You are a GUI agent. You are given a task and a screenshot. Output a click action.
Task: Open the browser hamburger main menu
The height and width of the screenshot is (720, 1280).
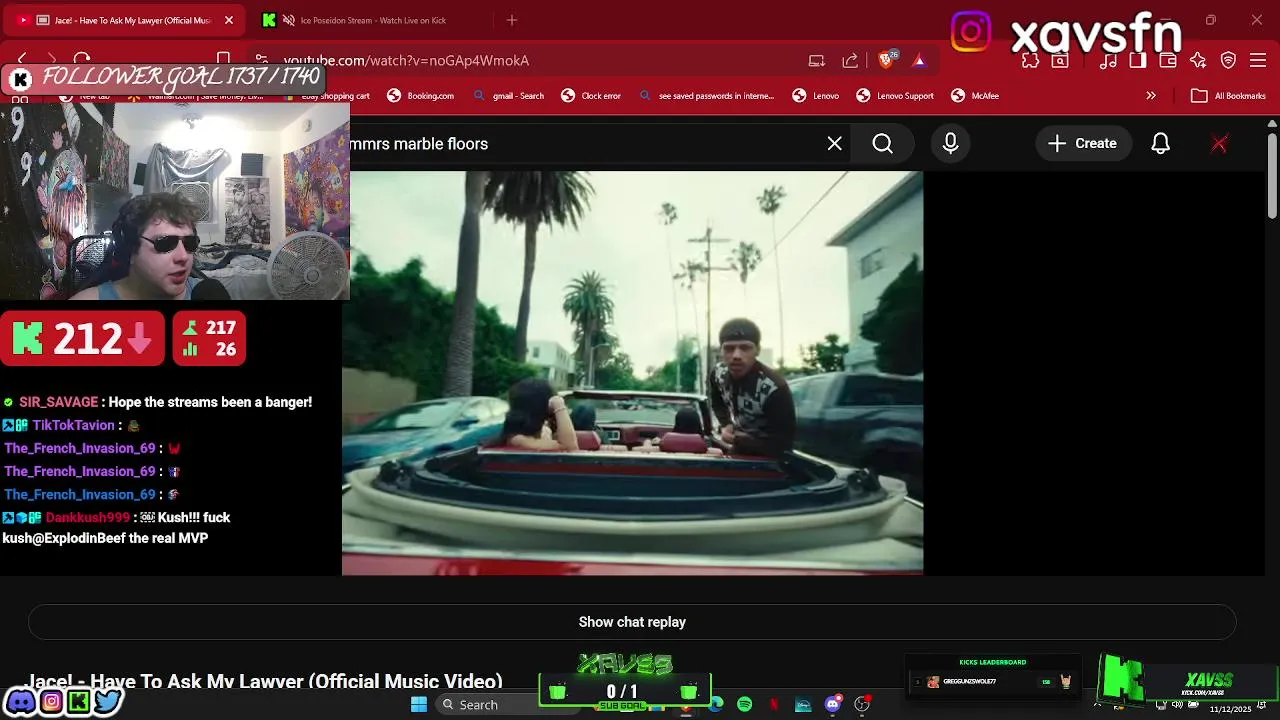point(1258,60)
